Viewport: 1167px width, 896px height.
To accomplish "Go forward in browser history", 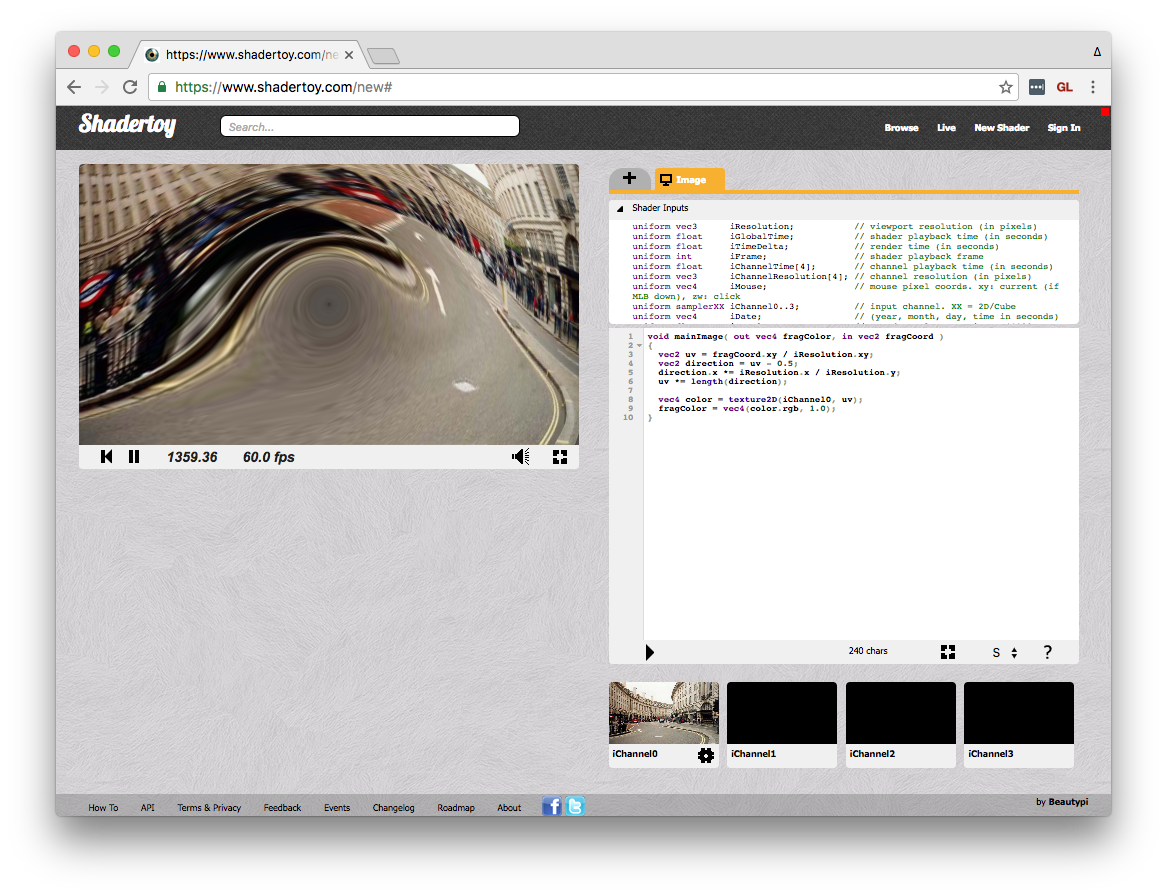I will pos(102,87).
